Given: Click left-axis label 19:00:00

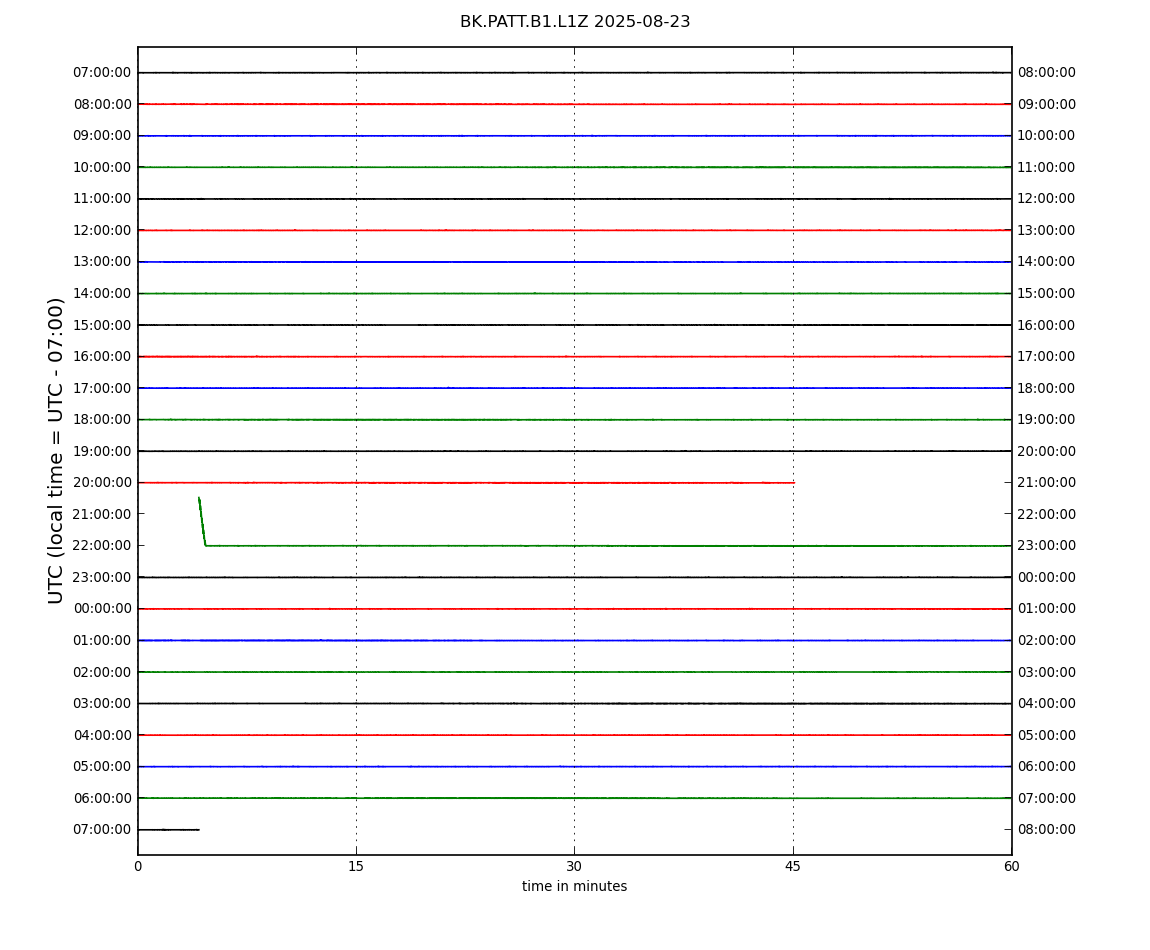Looking at the screenshot, I should (102, 451).
